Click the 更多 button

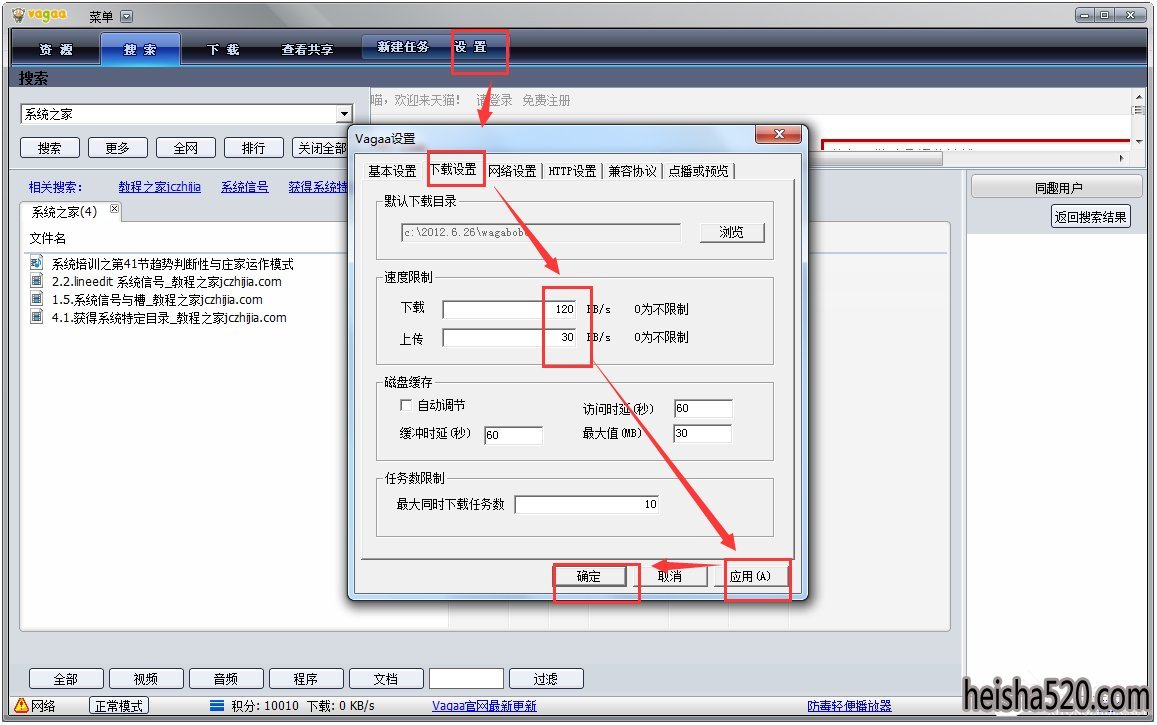click(x=118, y=148)
